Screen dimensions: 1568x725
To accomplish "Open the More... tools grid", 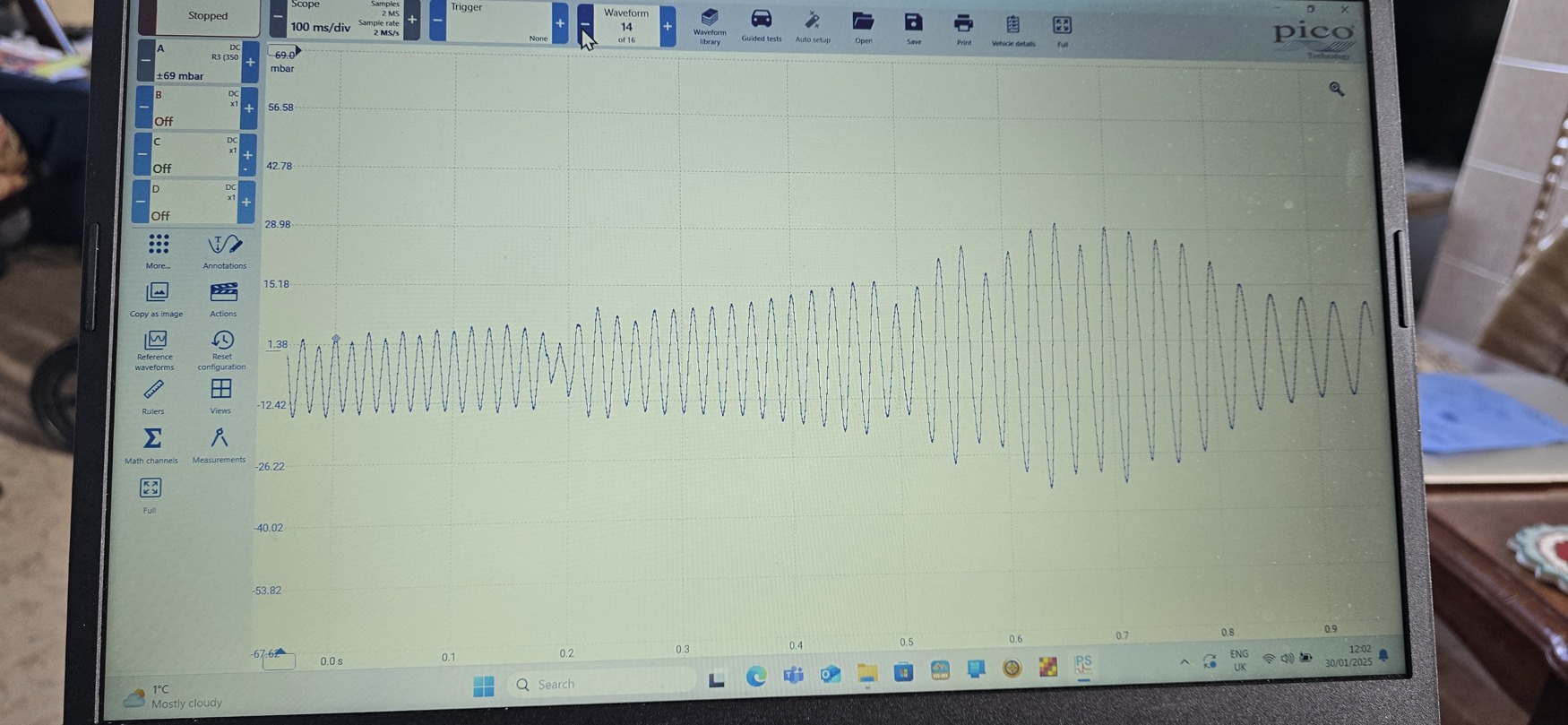I will pos(159,252).
